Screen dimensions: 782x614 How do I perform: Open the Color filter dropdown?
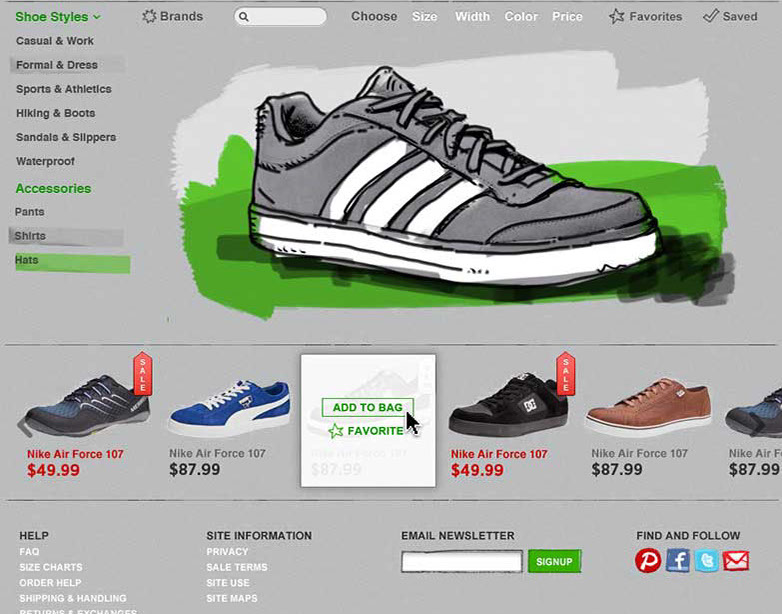pos(521,16)
